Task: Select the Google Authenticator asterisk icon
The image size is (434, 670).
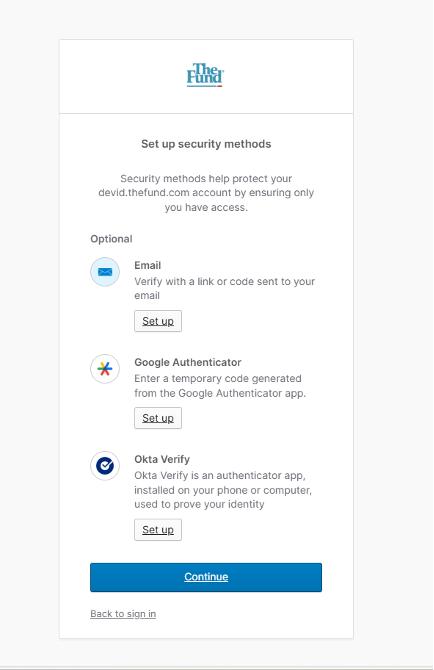Action: (x=105, y=369)
